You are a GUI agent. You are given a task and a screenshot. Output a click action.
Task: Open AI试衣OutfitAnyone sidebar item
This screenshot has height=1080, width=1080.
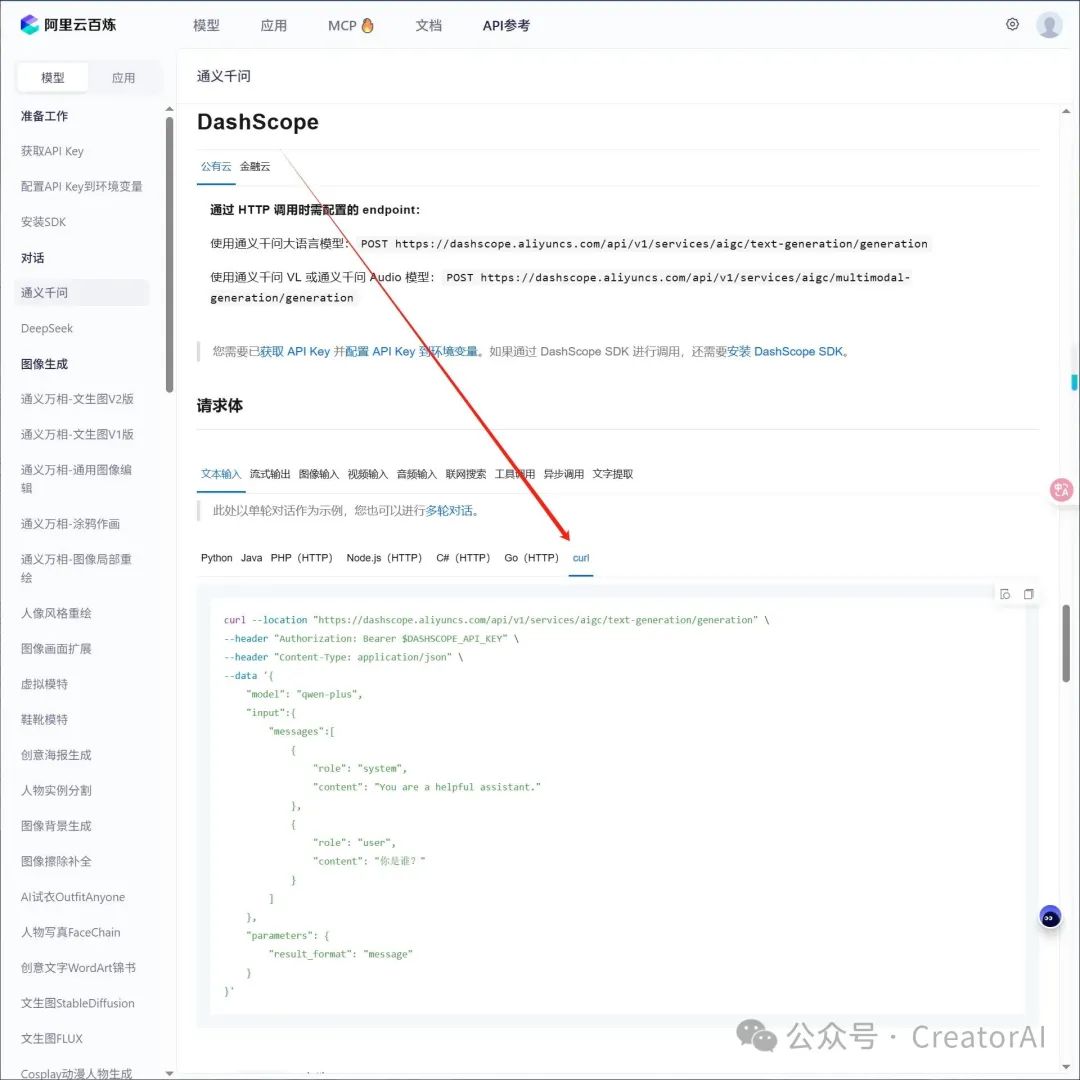73,897
